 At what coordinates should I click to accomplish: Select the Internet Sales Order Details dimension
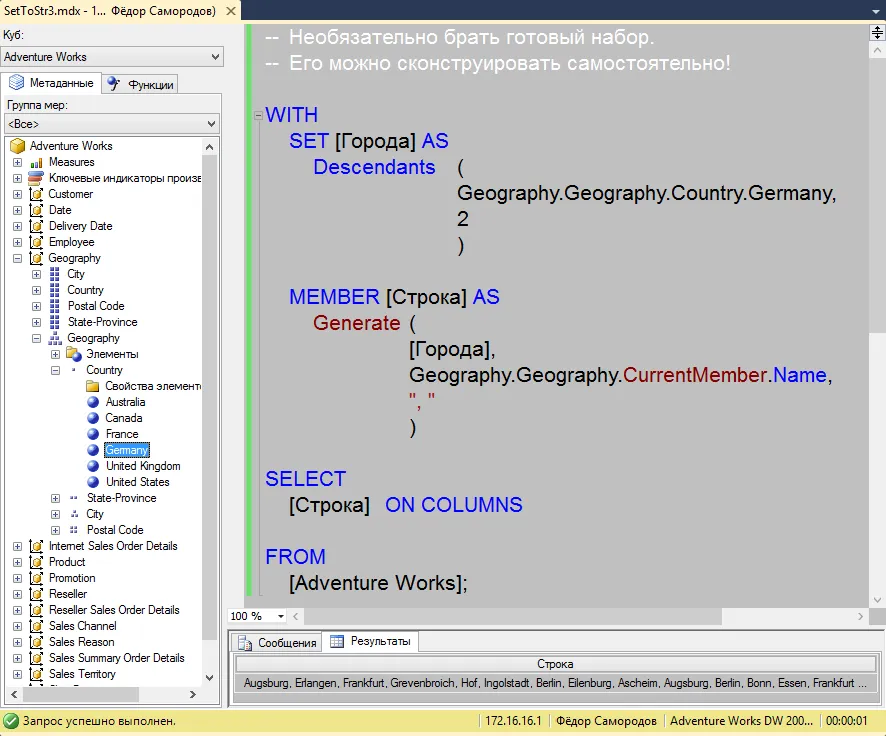pyautogui.click(x=113, y=546)
